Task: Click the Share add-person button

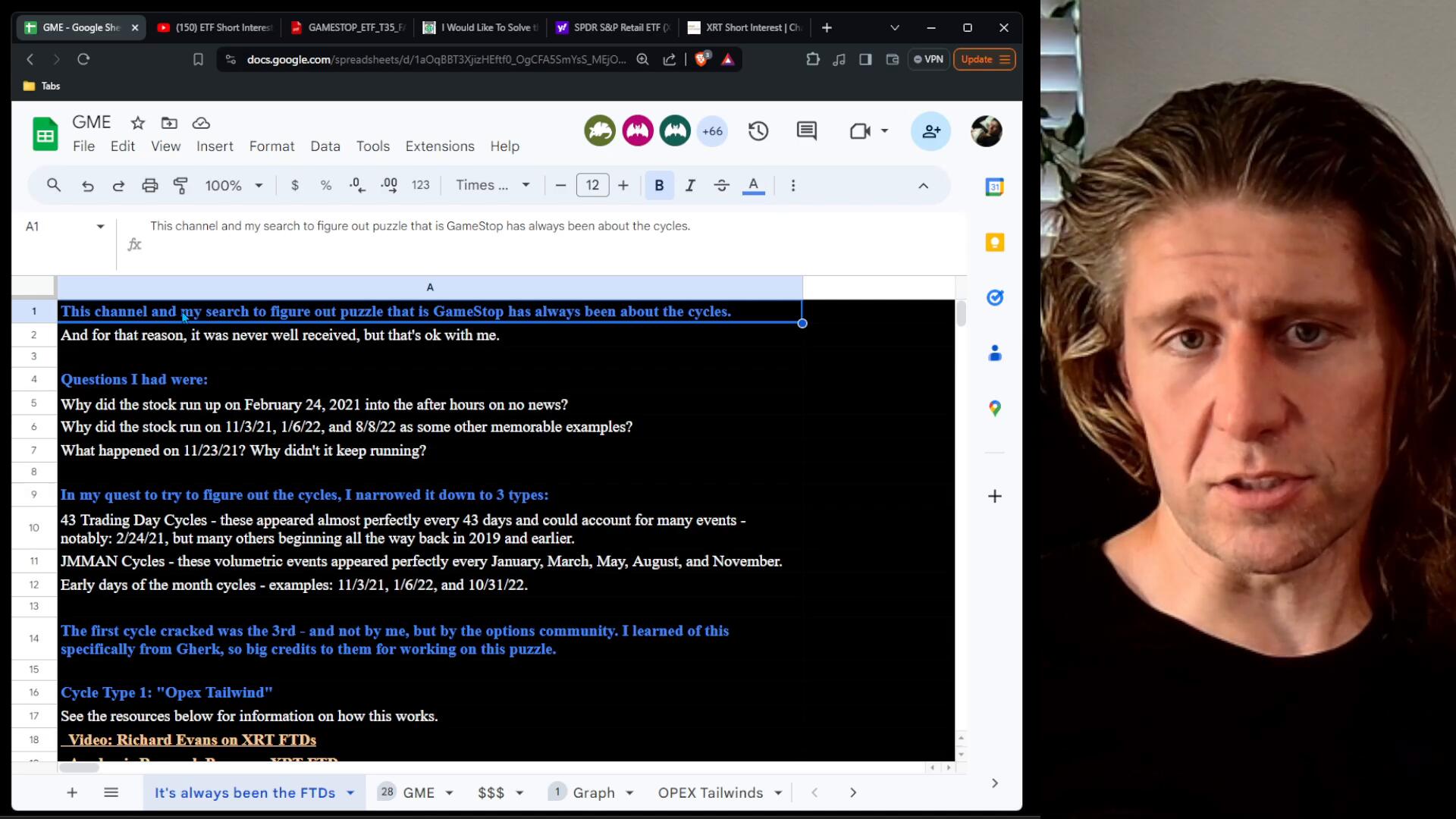Action: (930, 131)
